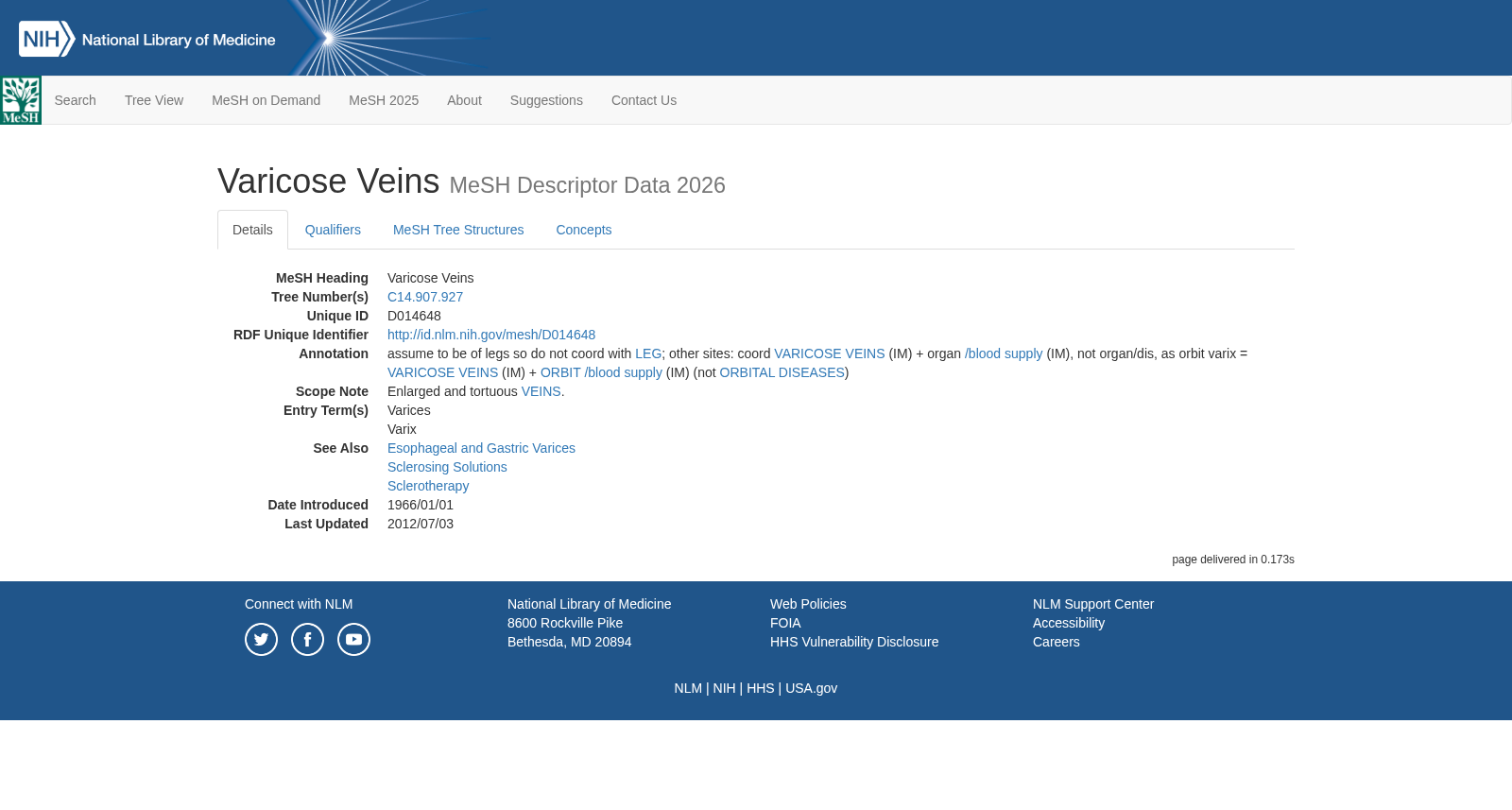Go to MeSH on Demand
The width and height of the screenshot is (1512, 810).
pyautogui.click(x=266, y=100)
